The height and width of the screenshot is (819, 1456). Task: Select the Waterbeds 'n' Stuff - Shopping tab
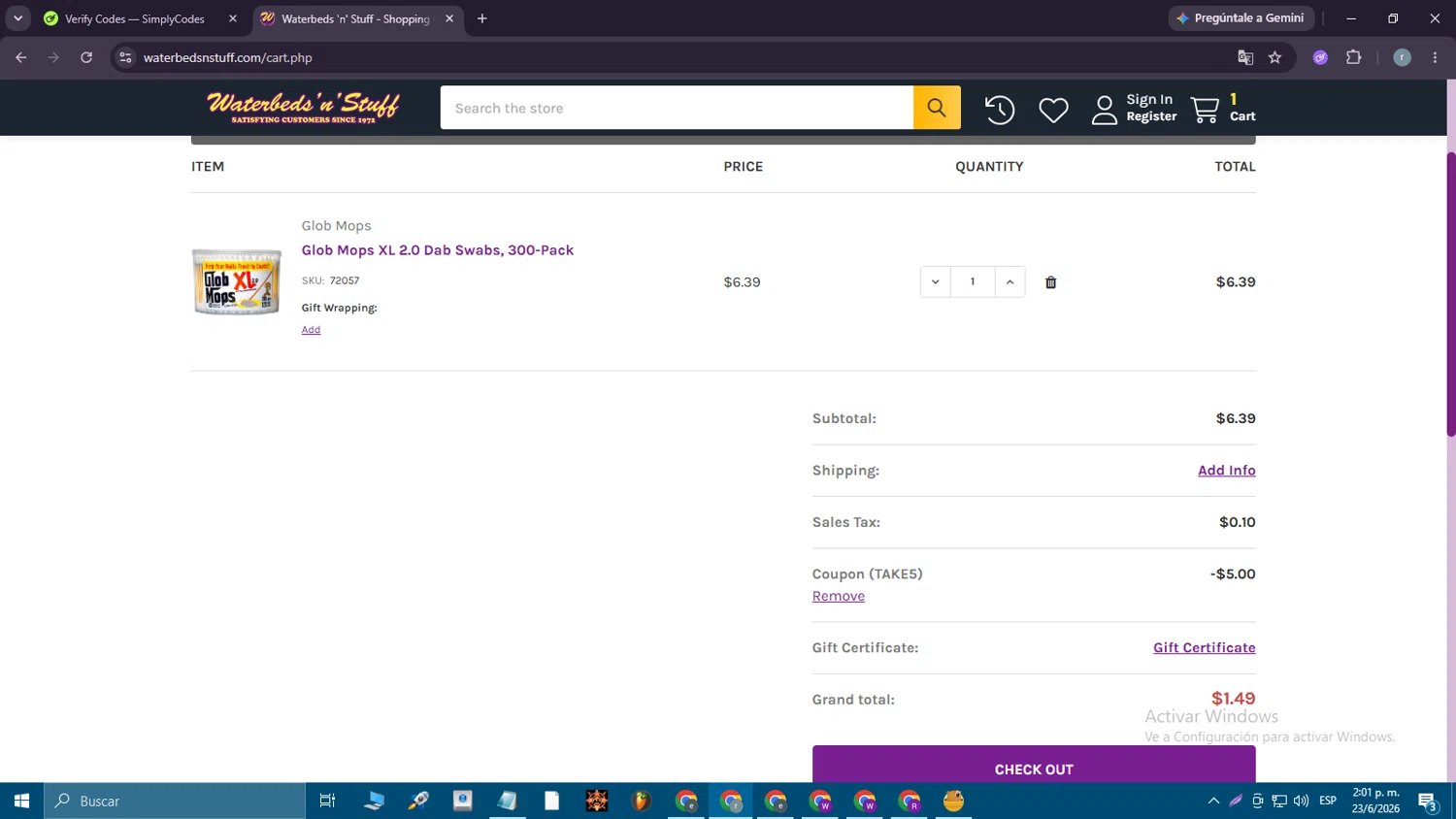357,18
